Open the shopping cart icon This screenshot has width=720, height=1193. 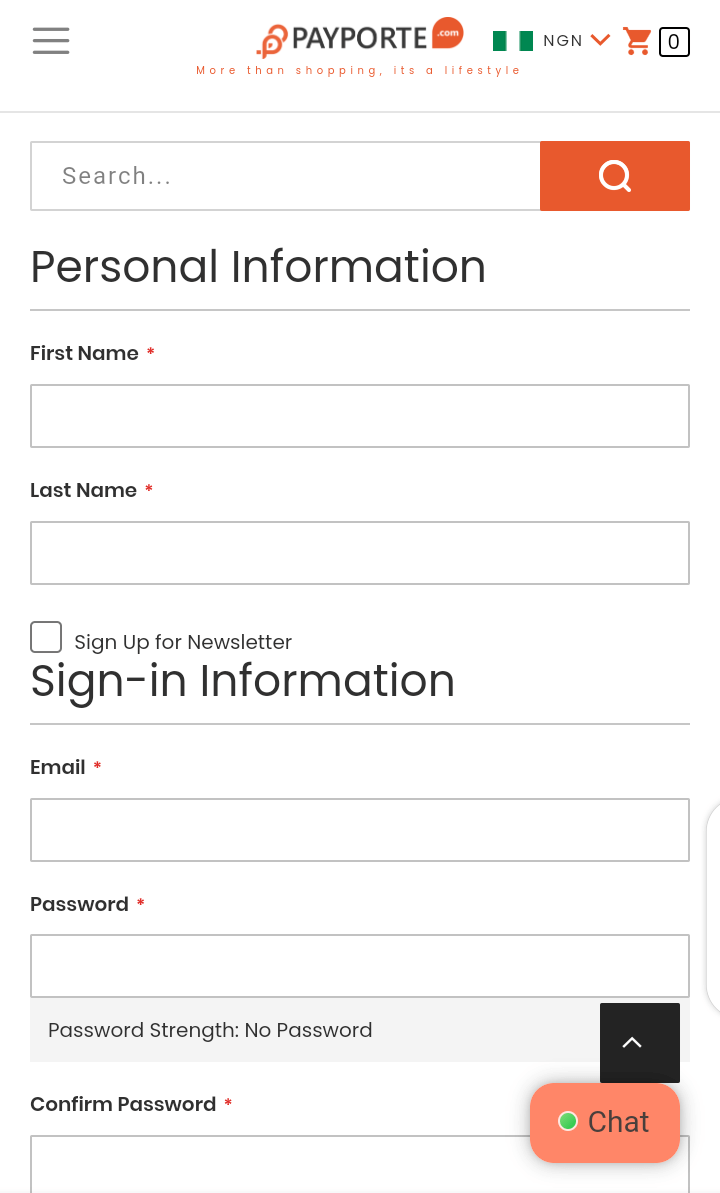[x=637, y=41]
